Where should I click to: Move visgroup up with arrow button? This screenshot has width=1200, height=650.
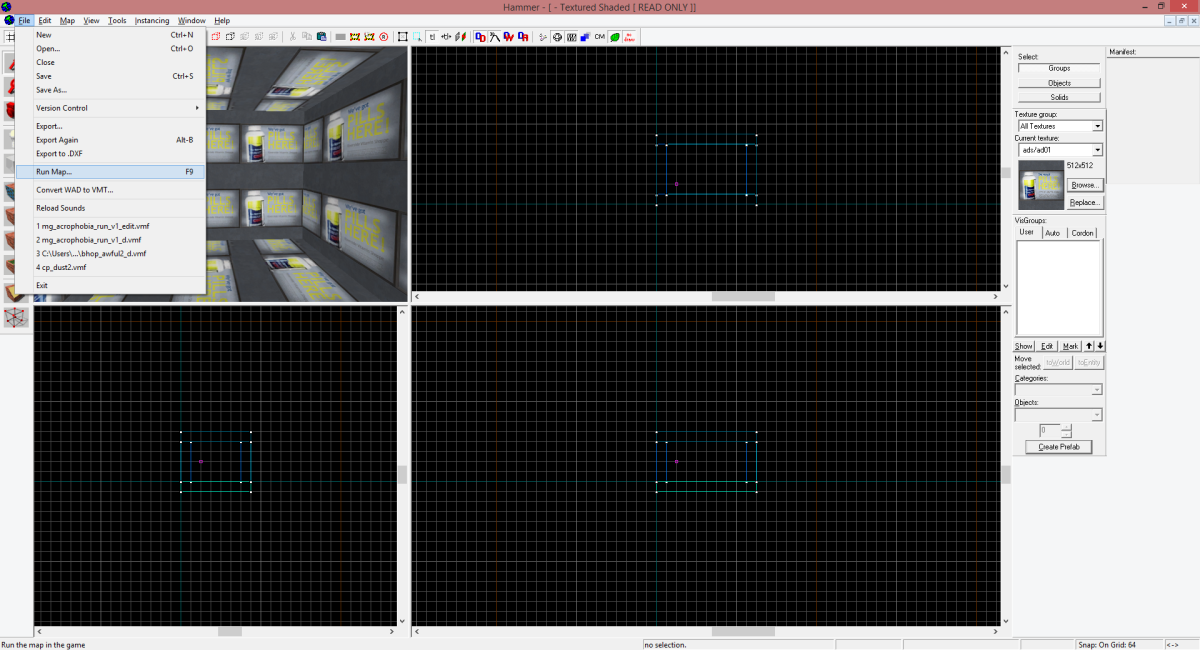1089,346
